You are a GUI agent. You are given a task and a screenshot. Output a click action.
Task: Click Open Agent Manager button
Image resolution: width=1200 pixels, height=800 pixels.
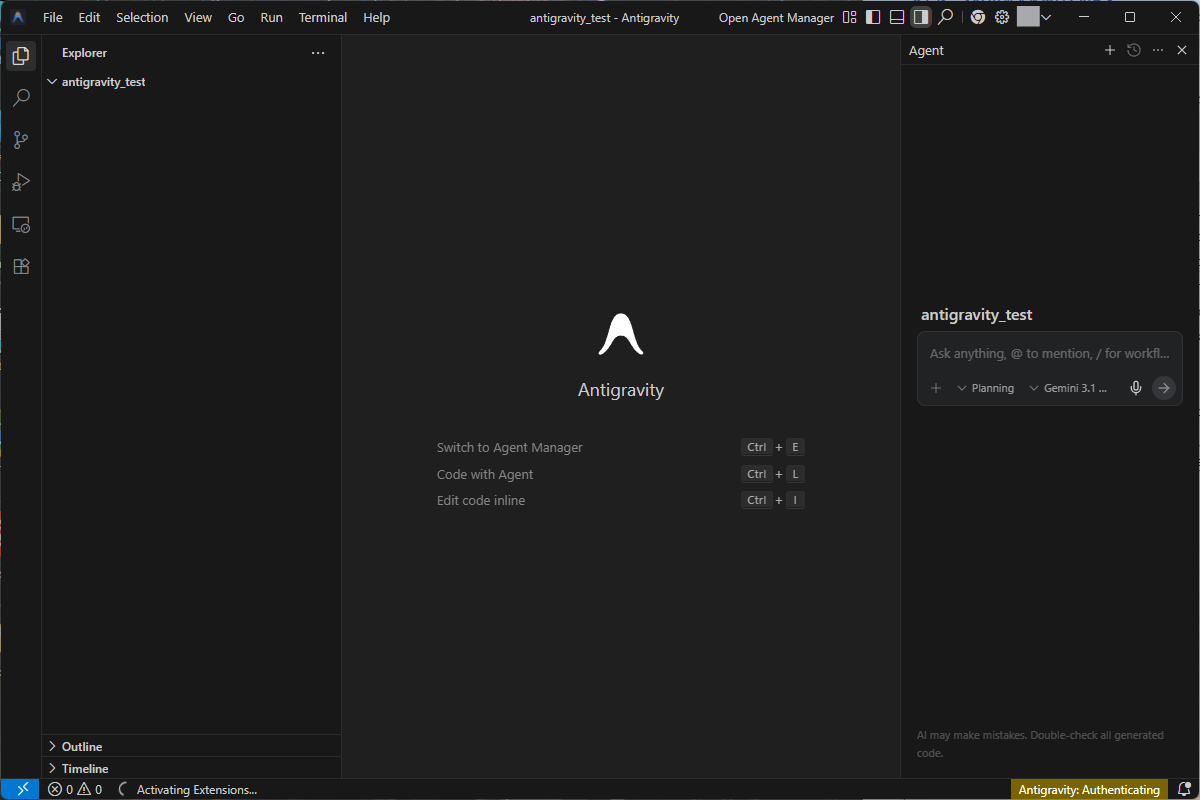[776, 18]
